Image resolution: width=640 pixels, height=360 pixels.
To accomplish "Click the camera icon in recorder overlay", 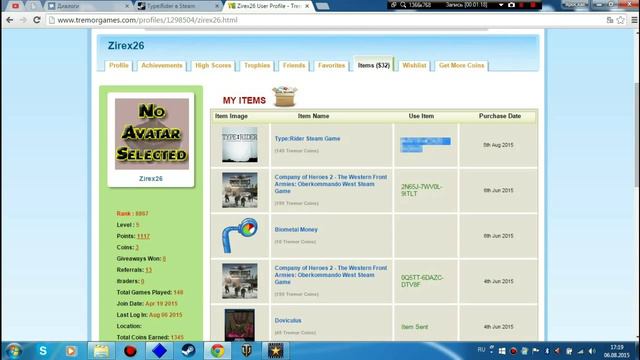I will [511, 5].
